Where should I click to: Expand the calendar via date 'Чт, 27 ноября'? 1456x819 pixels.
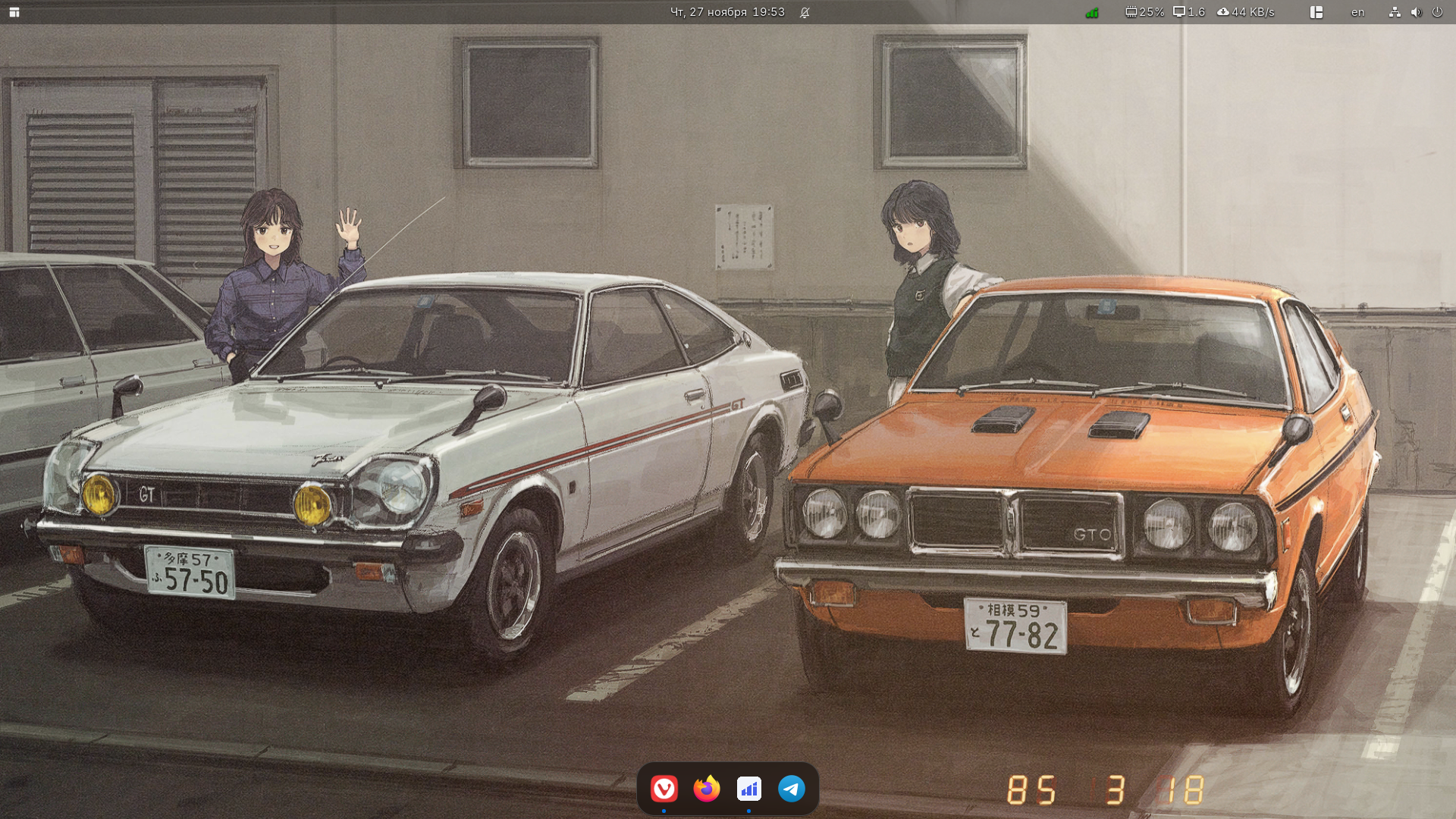pyautogui.click(x=708, y=12)
